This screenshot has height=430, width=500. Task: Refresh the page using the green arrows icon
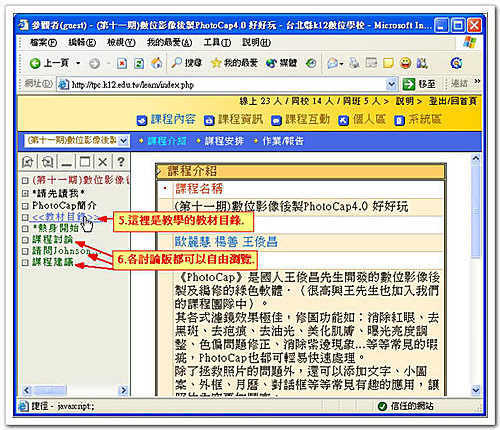click(139, 63)
